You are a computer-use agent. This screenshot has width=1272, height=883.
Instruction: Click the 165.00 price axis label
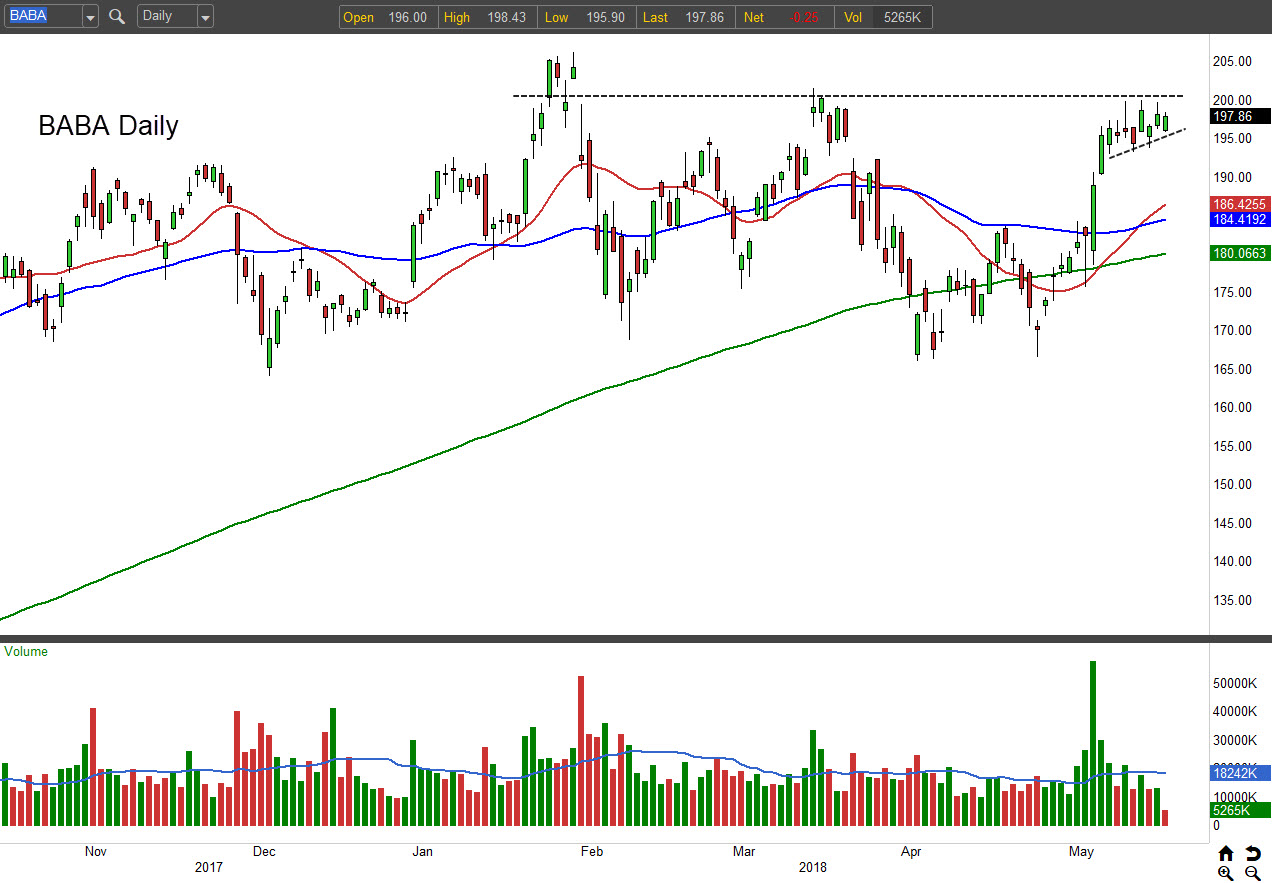pos(1232,369)
